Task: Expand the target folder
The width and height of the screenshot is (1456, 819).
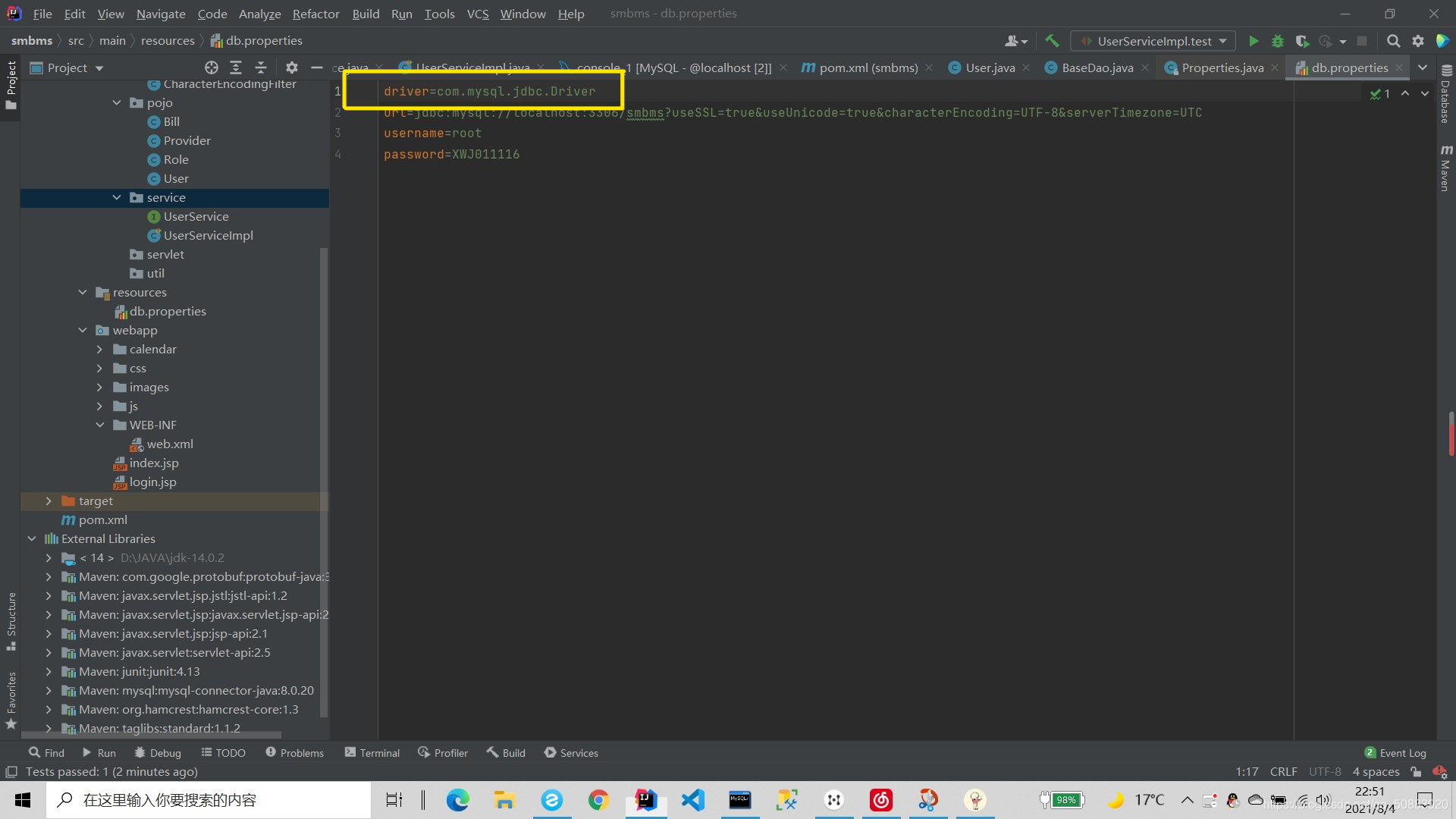Action: coord(49,500)
